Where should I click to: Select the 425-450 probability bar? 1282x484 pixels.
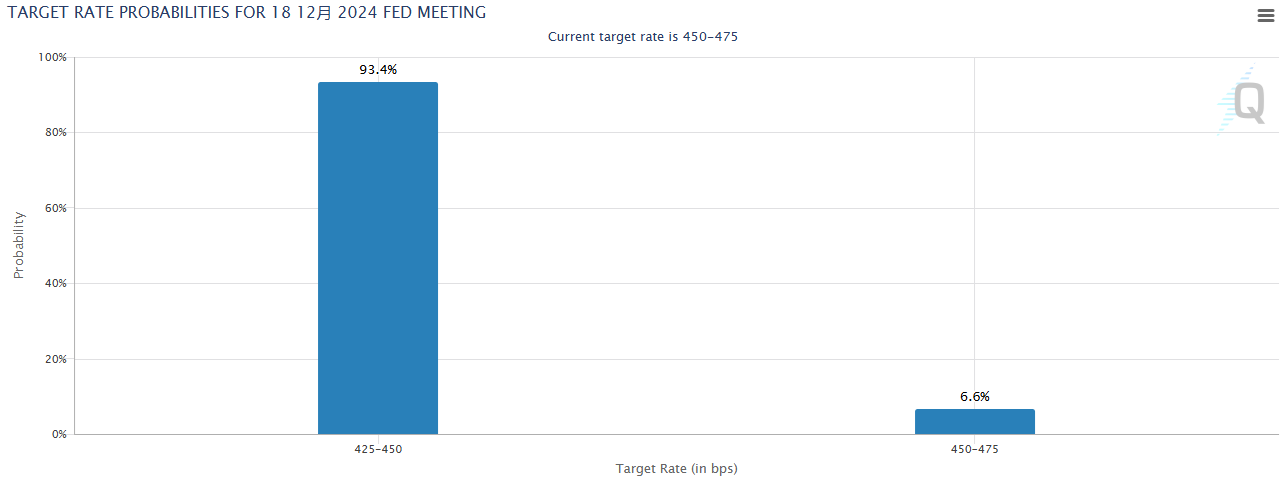click(x=378, y=258)
